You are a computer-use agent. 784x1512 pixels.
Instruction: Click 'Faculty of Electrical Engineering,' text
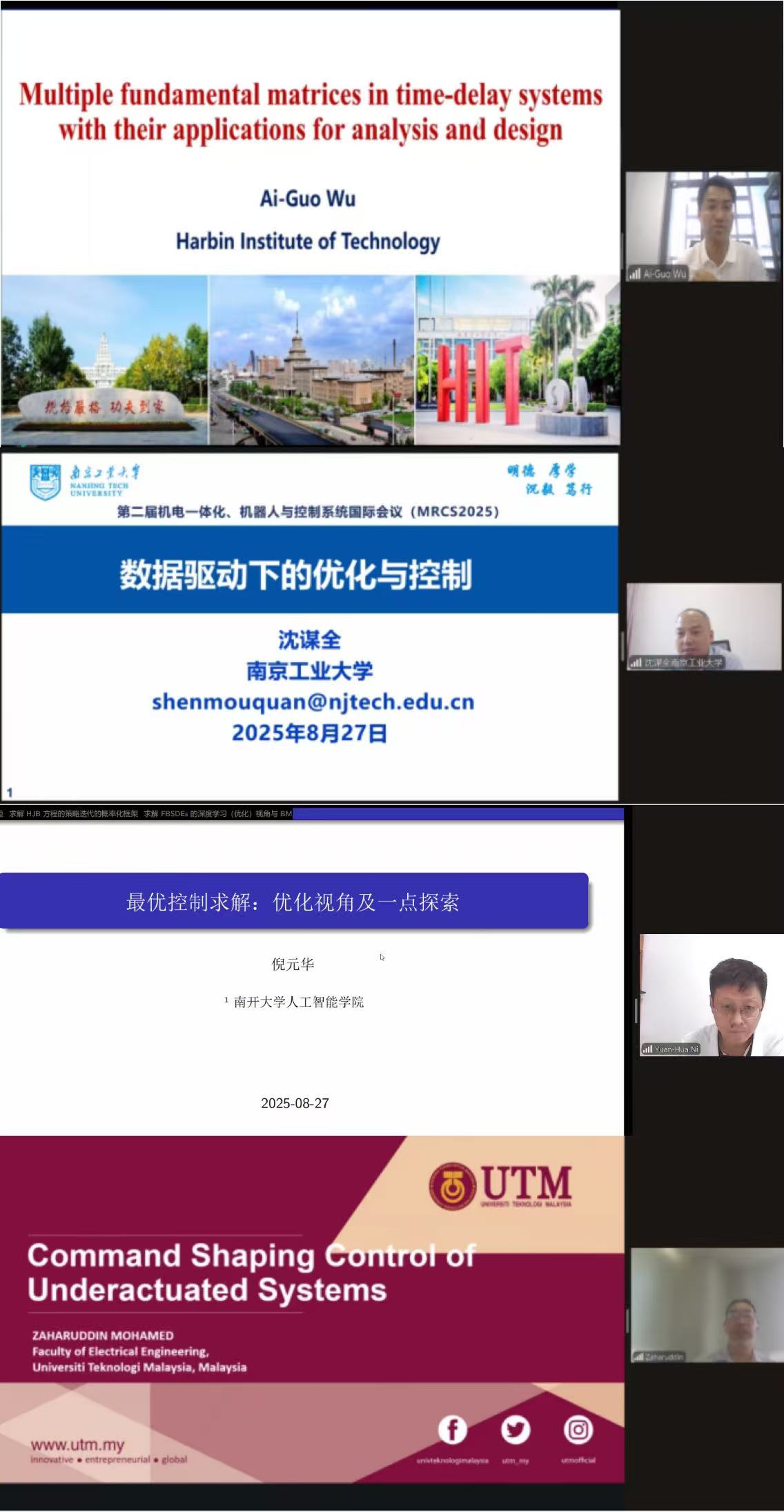tap(121, 1351)
